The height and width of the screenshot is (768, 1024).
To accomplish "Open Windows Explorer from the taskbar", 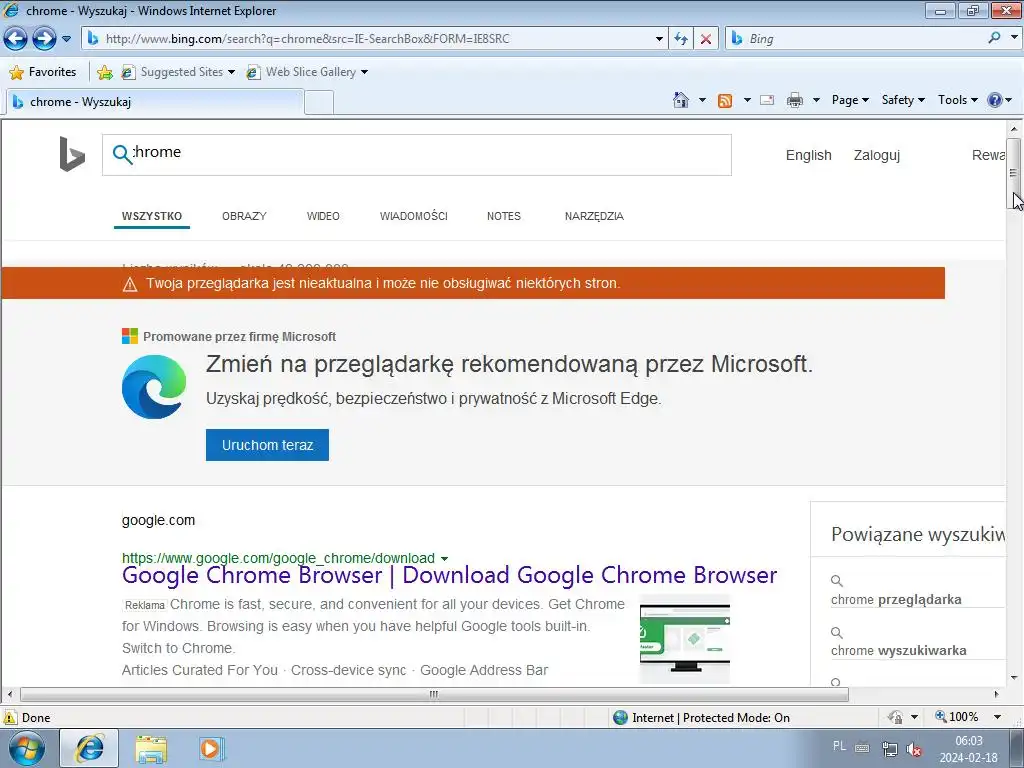I will (151, 748).
